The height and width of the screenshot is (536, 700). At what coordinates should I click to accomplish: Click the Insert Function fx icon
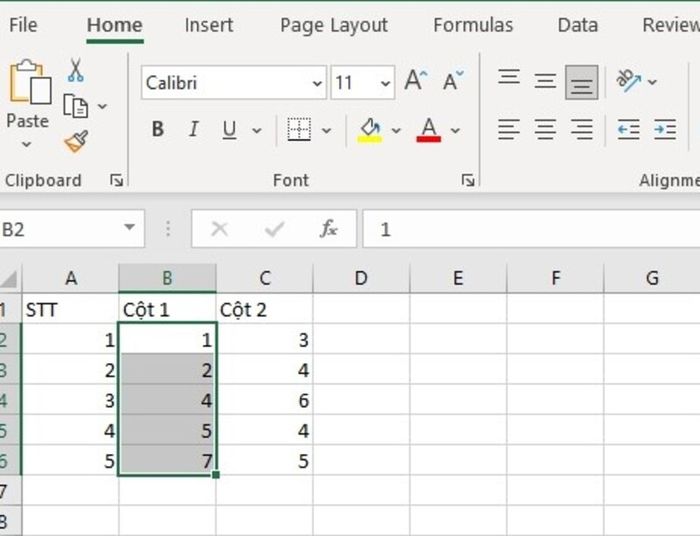pyautogui.click(x=329, y=229)
